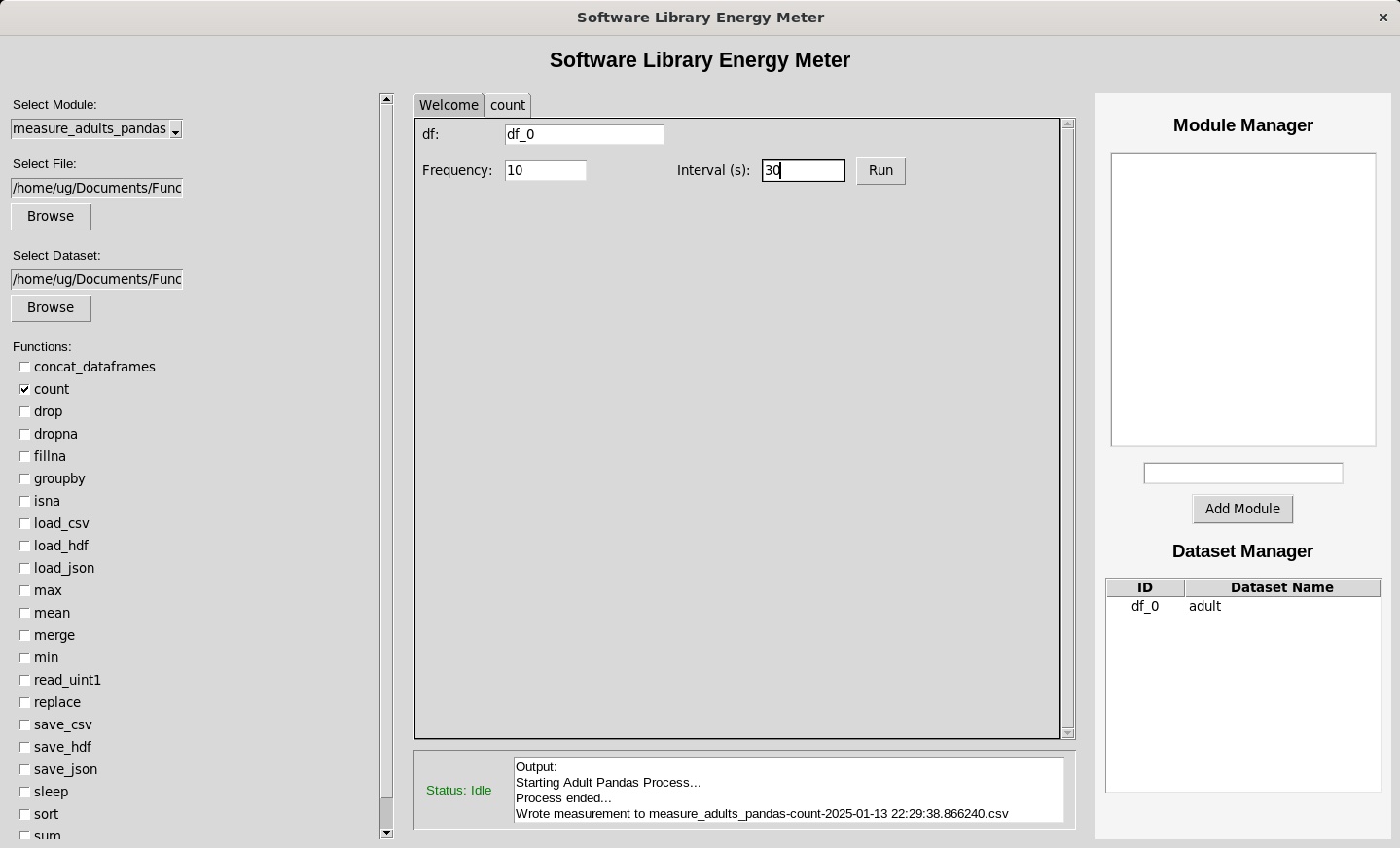
Task: Click the 'Starting Adult Pandas Process...' output line
Action: point(608,782)
